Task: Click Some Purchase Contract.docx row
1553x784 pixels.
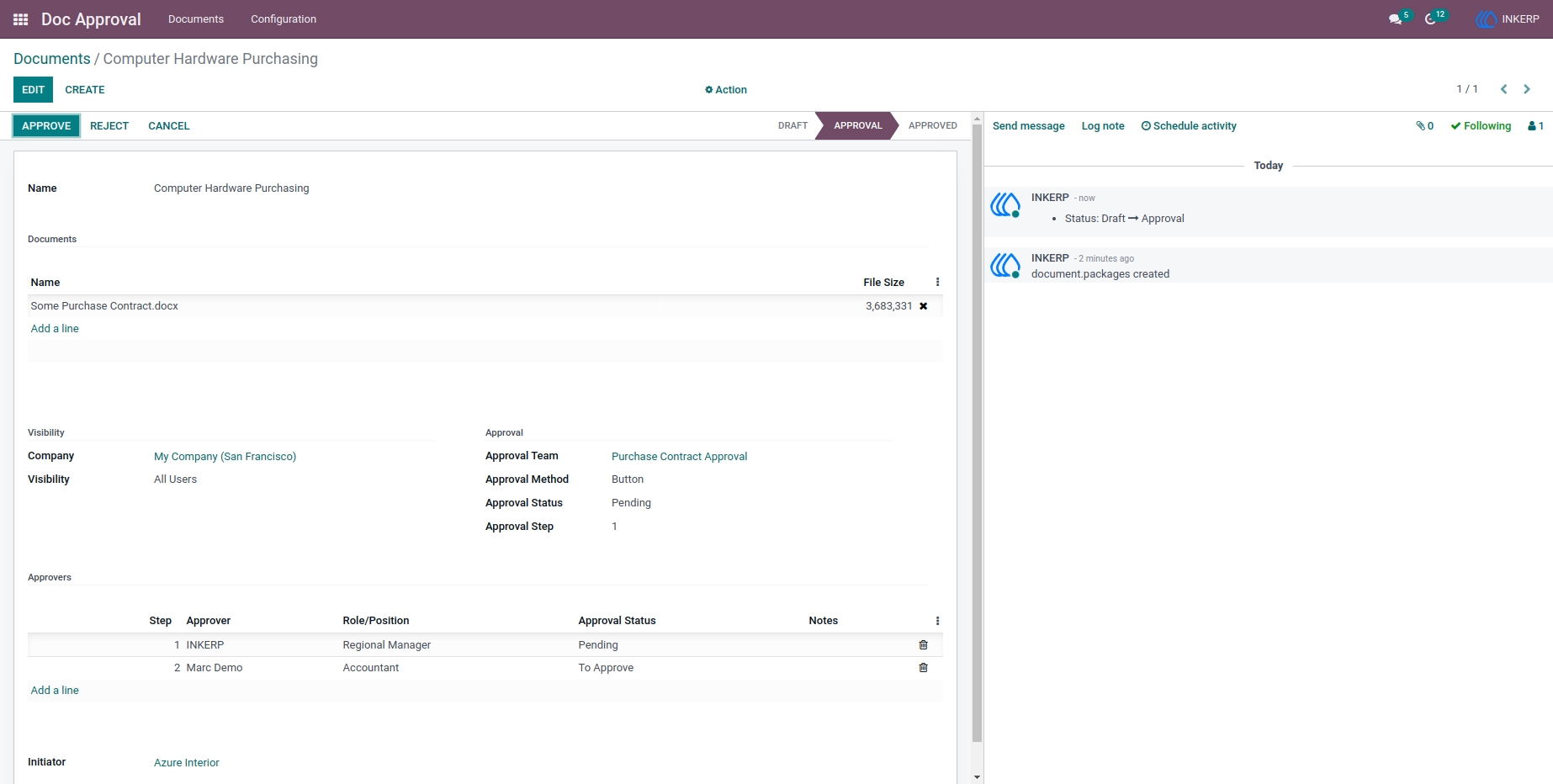Action: [x=485, y=306]
